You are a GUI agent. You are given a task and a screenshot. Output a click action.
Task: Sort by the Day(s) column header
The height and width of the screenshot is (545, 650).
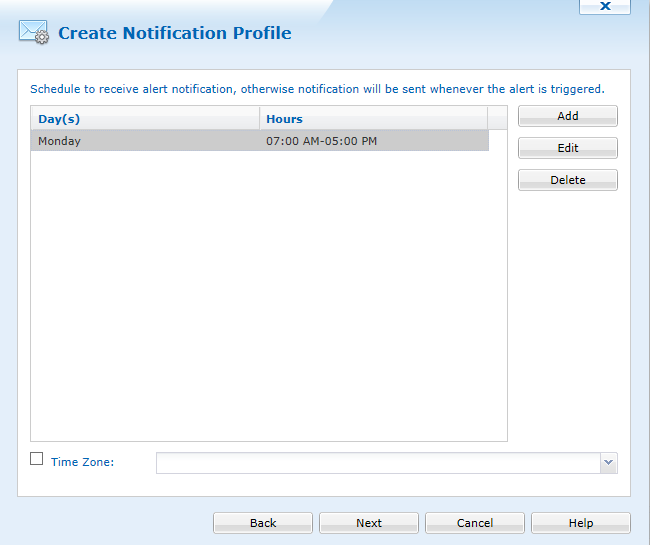(145, 119)
